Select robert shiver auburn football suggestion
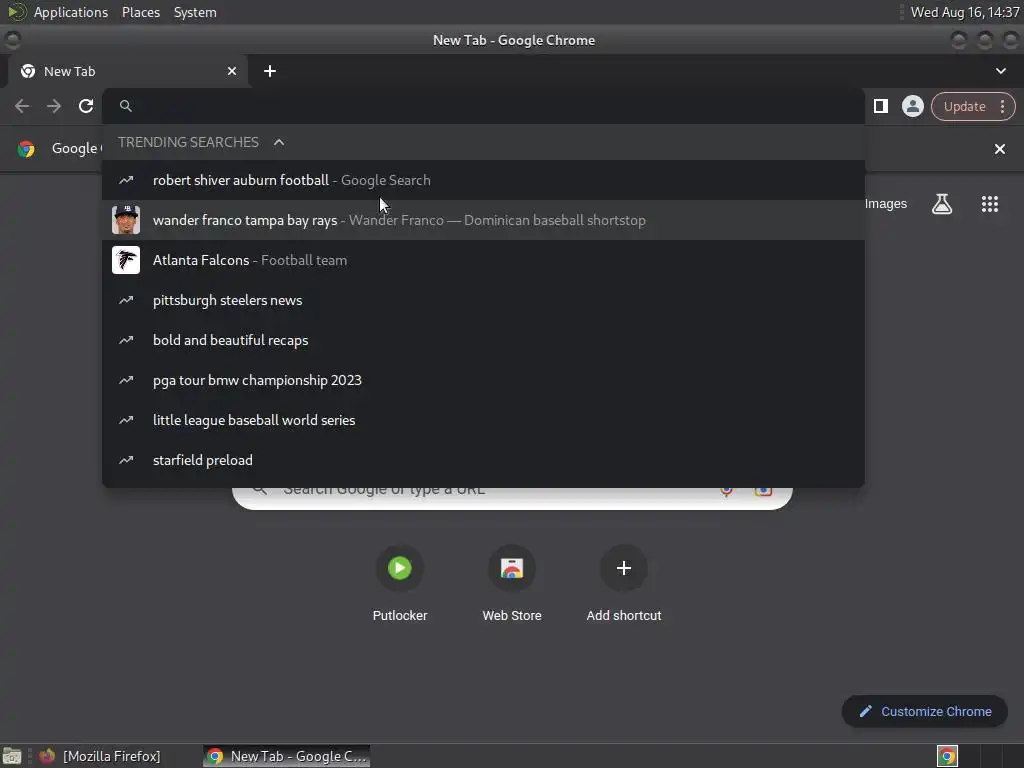1024x768 pixels. 483,180
